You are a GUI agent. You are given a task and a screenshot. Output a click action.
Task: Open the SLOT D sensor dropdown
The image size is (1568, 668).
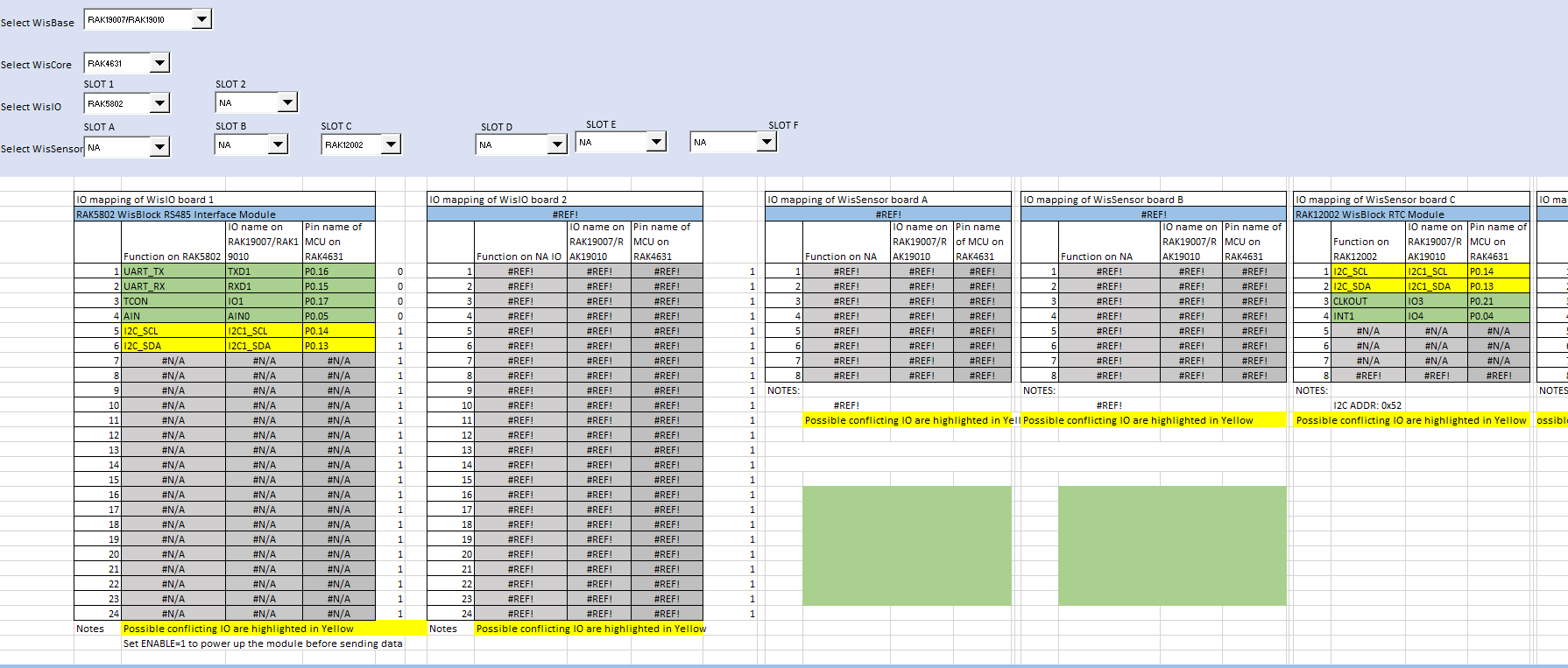tap(557, 144)
